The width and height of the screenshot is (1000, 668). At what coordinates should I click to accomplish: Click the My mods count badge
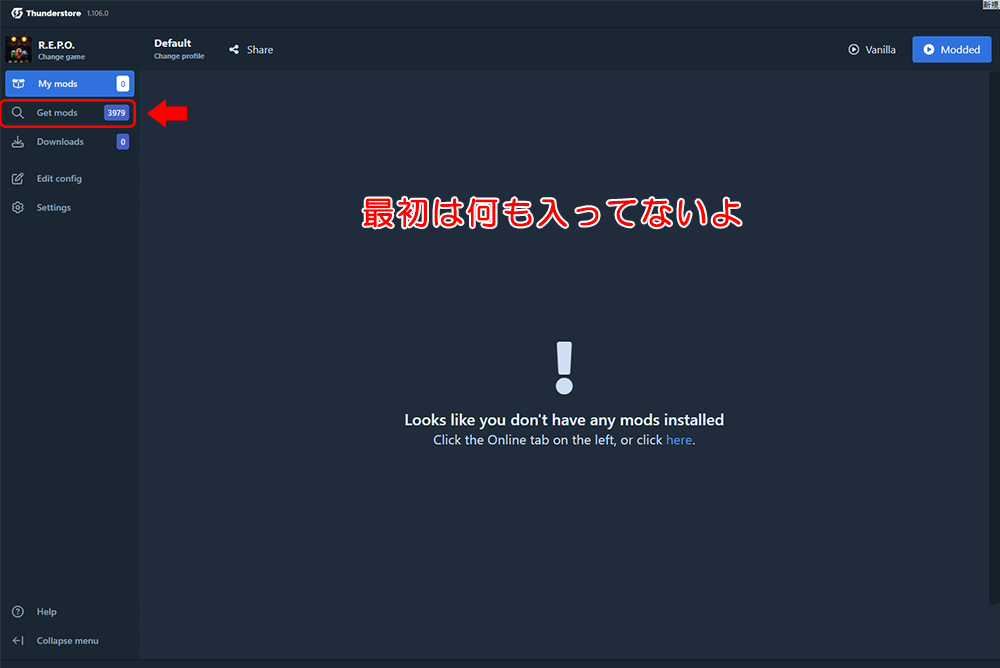(x=123, y=84)
